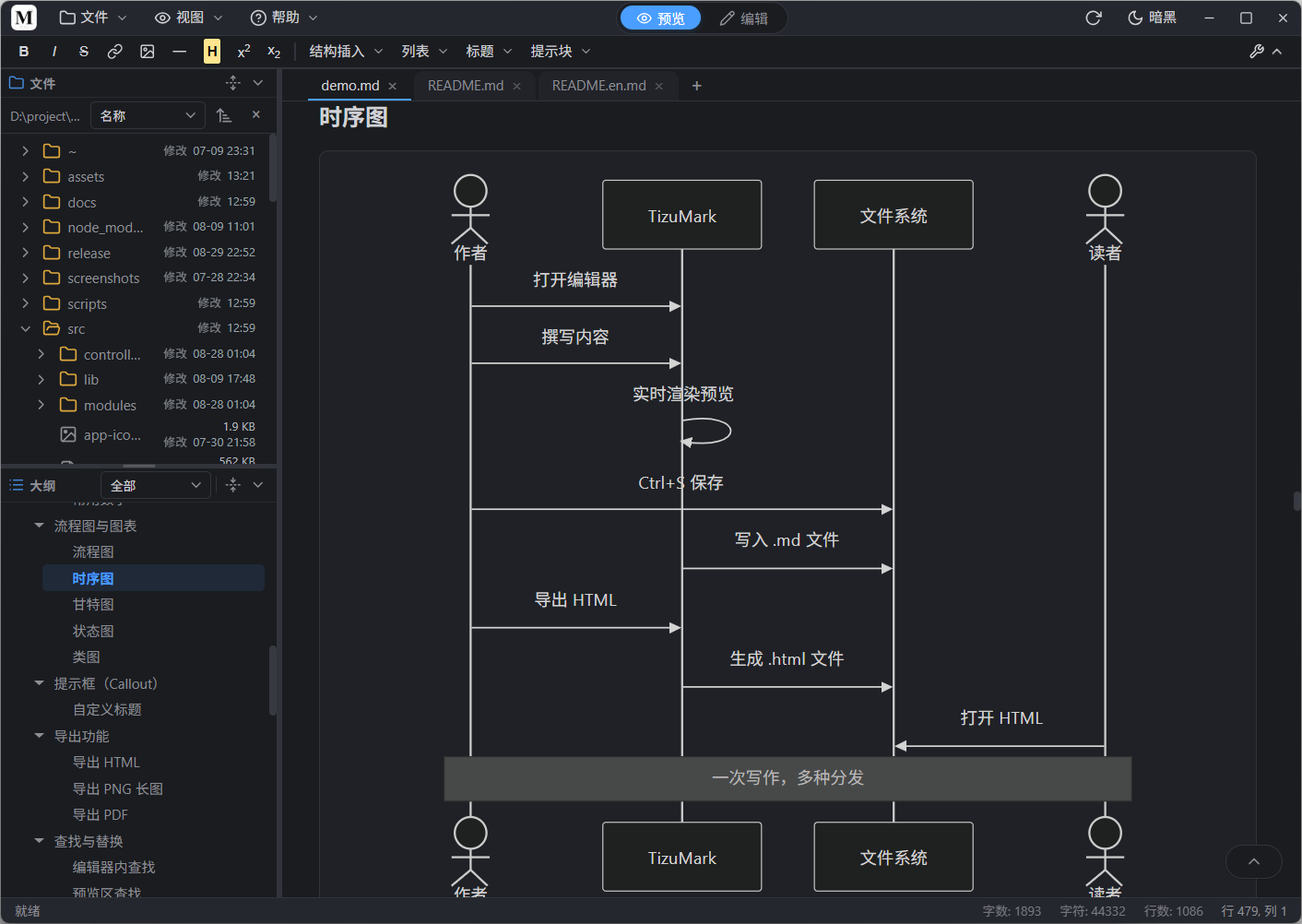Open the 列表 dropdown
The height and width of the screenshot is (924, 1302).
[x=424, y=52]
